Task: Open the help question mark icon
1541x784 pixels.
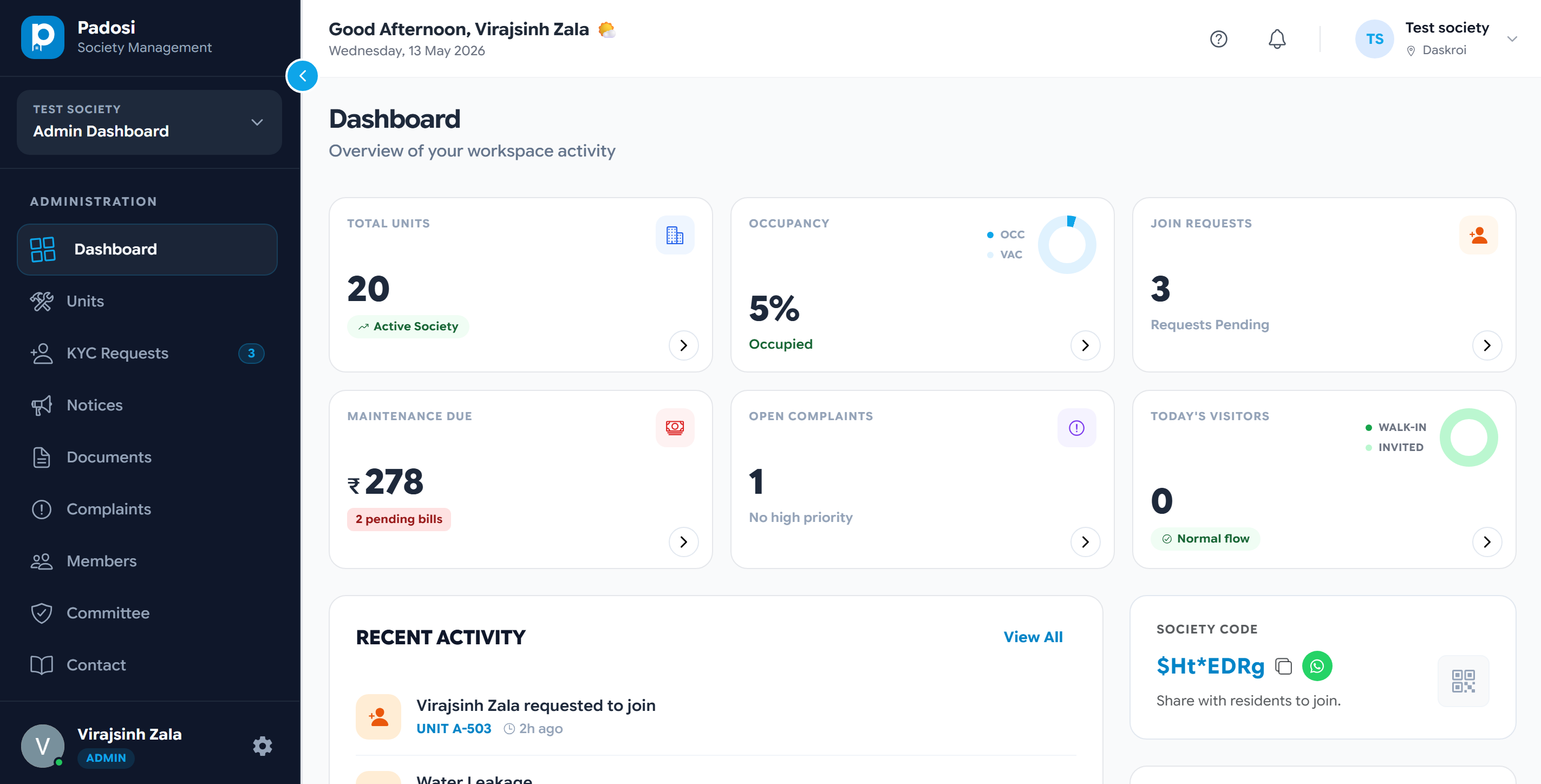Action: pos(1219,39)
